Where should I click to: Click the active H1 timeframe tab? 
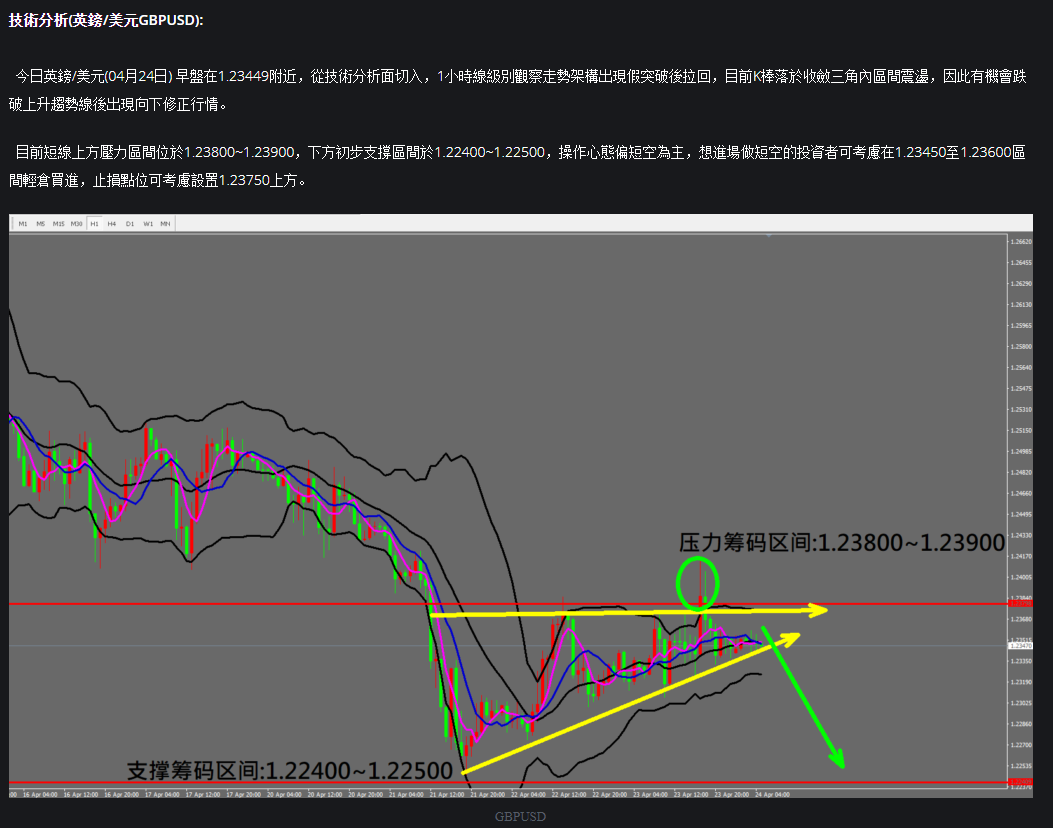tap(95, 224)
